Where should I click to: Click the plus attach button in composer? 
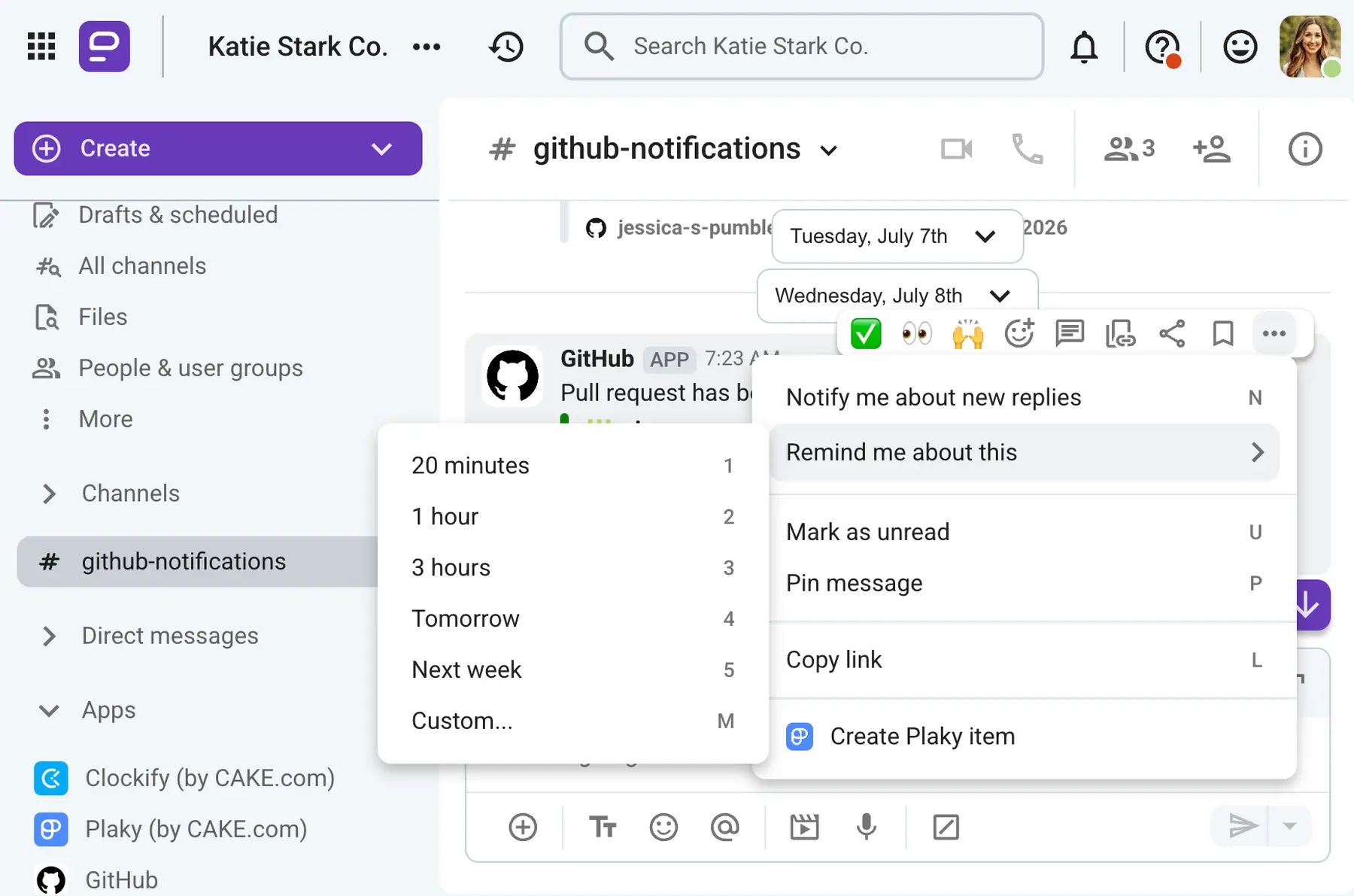[x=523, y=827]
